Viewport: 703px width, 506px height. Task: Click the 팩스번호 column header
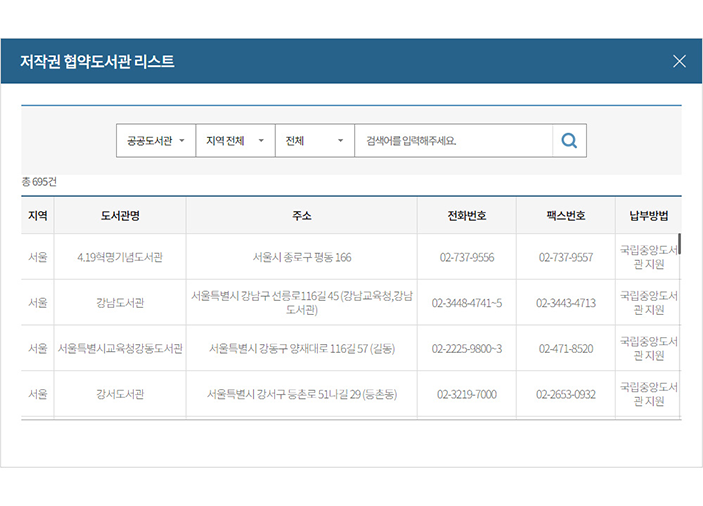(566, 216)
